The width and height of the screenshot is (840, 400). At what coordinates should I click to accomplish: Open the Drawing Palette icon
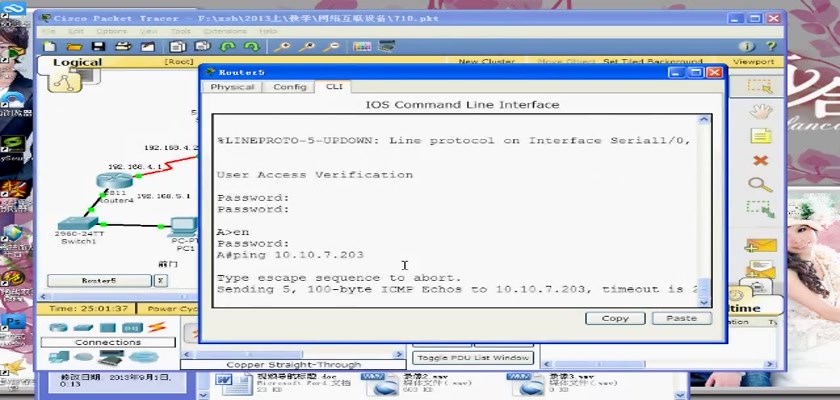(x=362, y=47)
